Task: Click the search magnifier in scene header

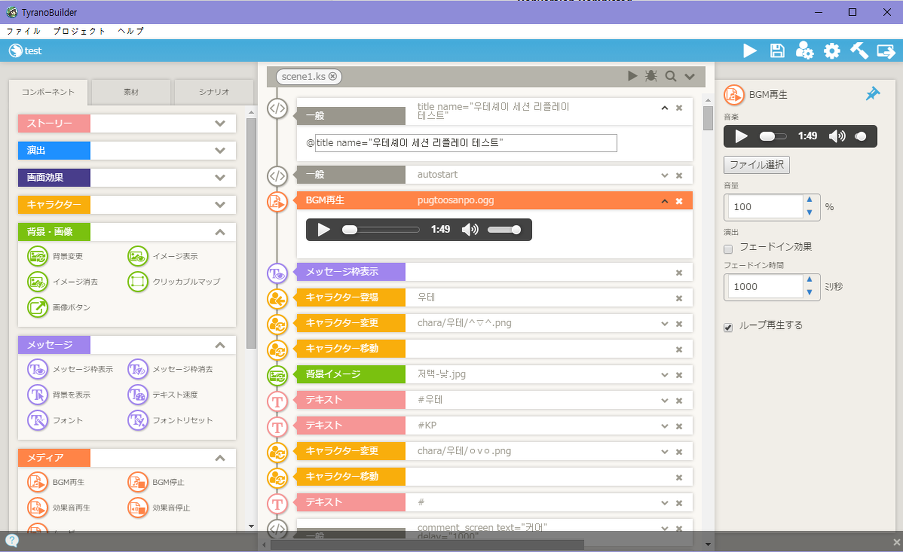Action: coord(670,76)
